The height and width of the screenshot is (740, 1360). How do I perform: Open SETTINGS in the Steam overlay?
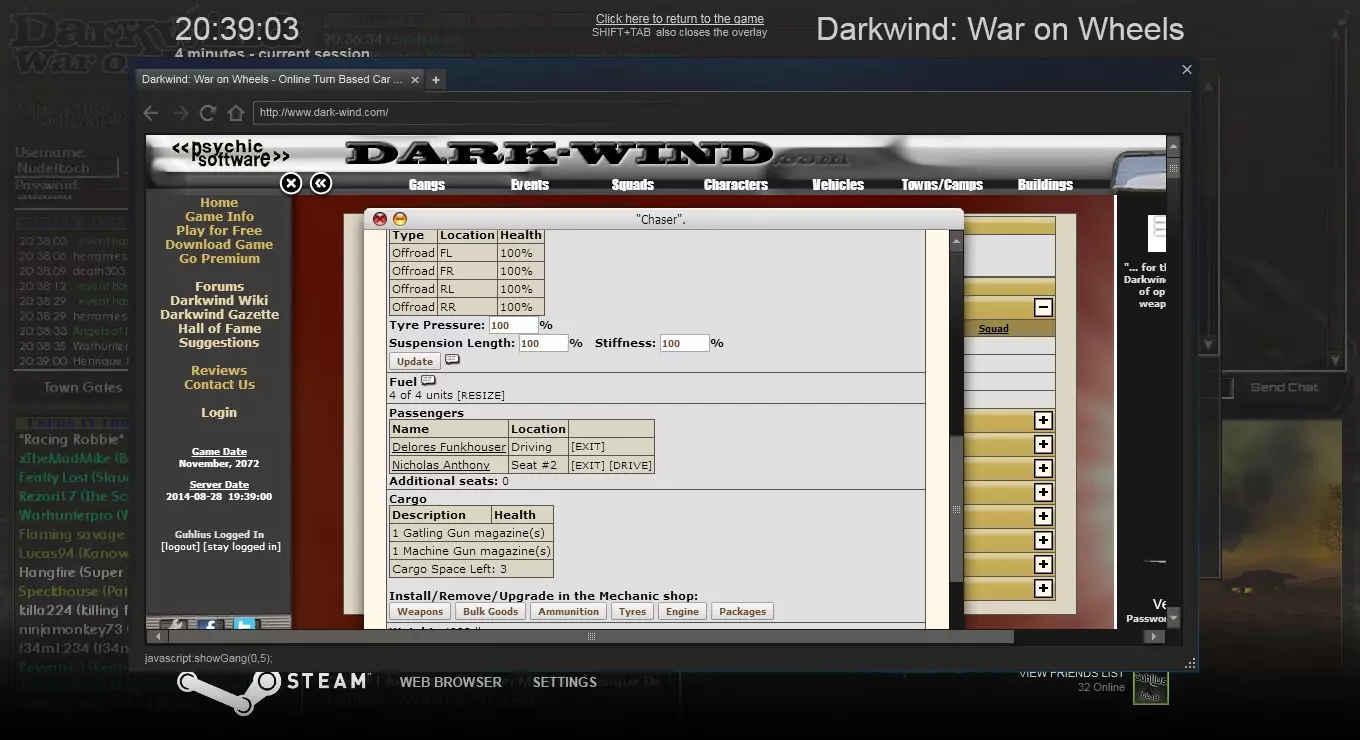click(x=564, y=682)
